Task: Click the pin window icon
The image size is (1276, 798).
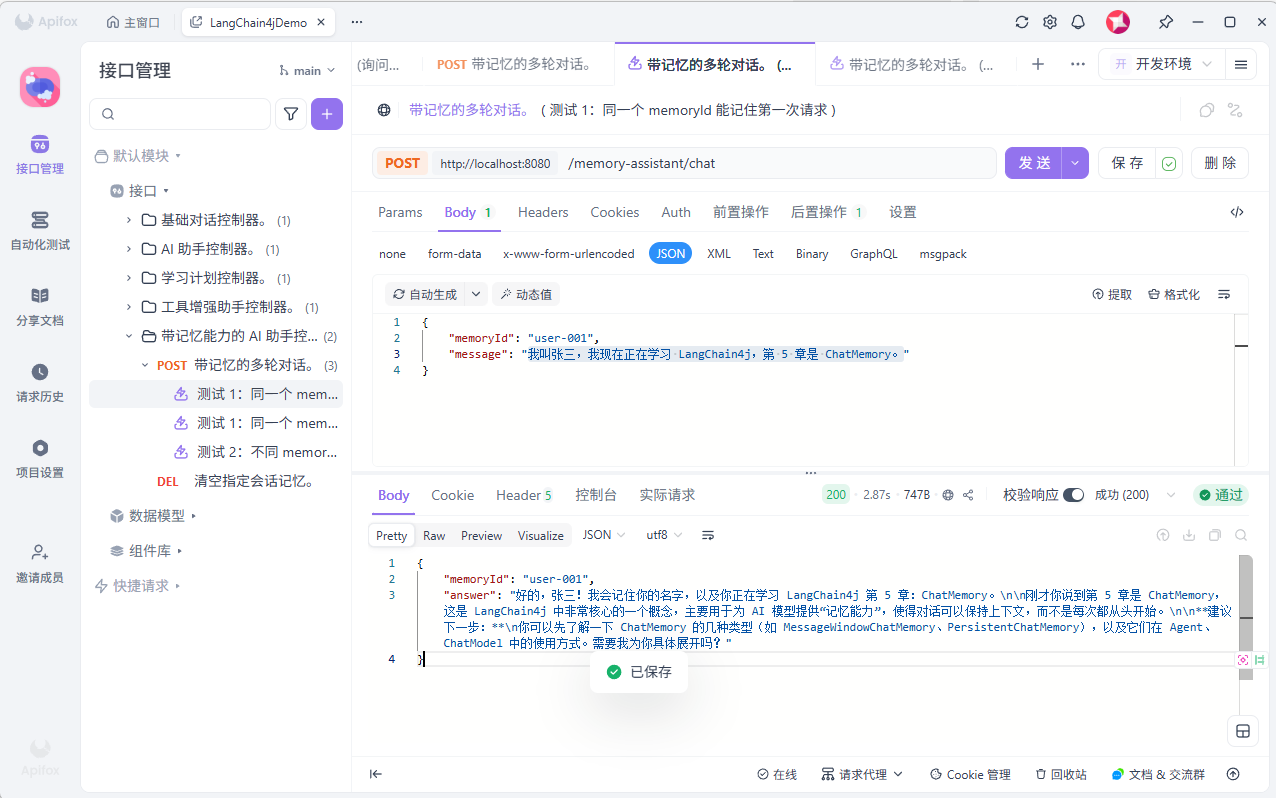Action: (1165, 22)
